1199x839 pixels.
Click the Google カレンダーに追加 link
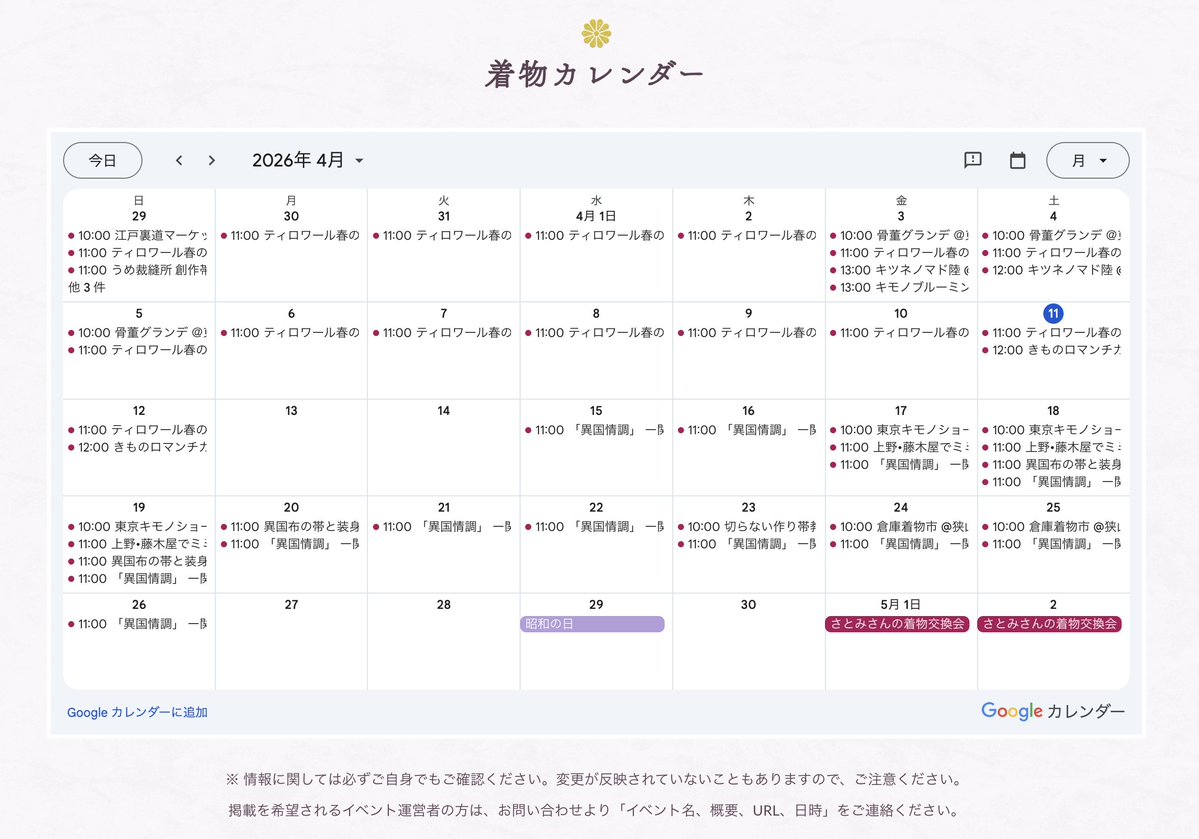(x=137, y=712)
